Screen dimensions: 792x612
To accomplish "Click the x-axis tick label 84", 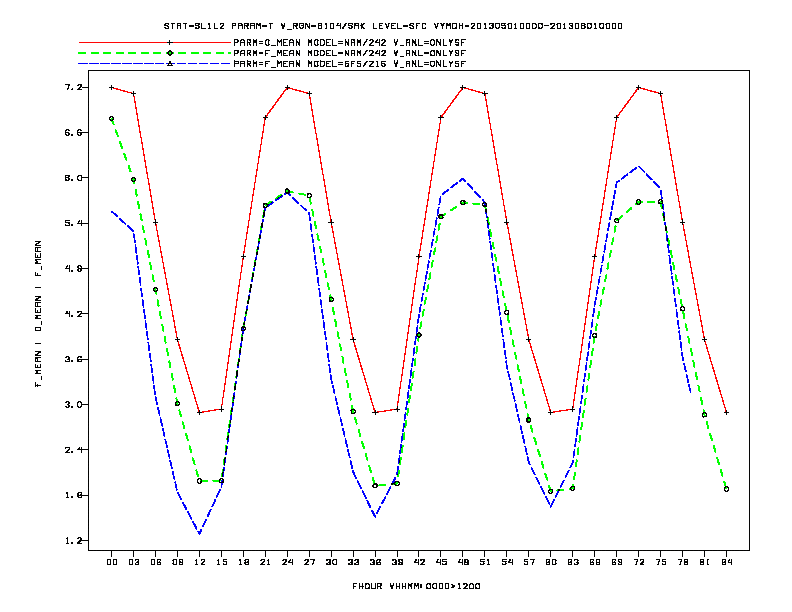I will coord(726,562).
